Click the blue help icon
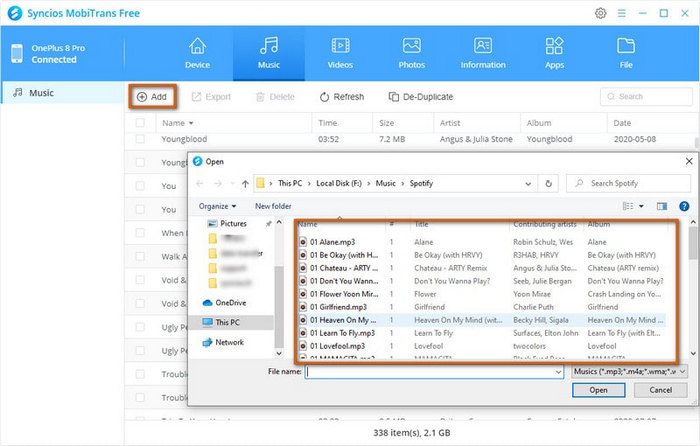 [684, 206]
